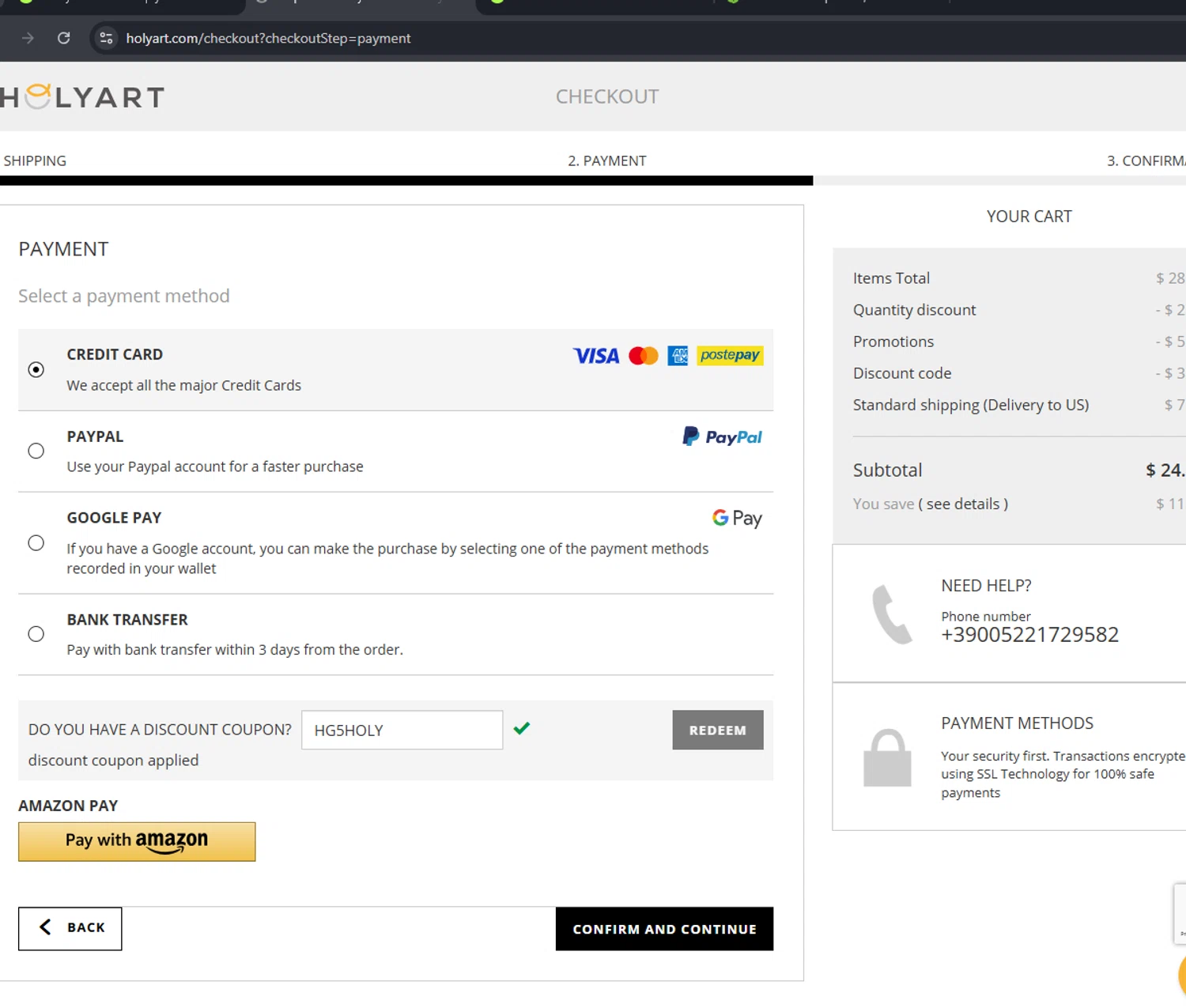Click the browser address bar URL
1186x1008 pixels.
click(x=268, y=38)
